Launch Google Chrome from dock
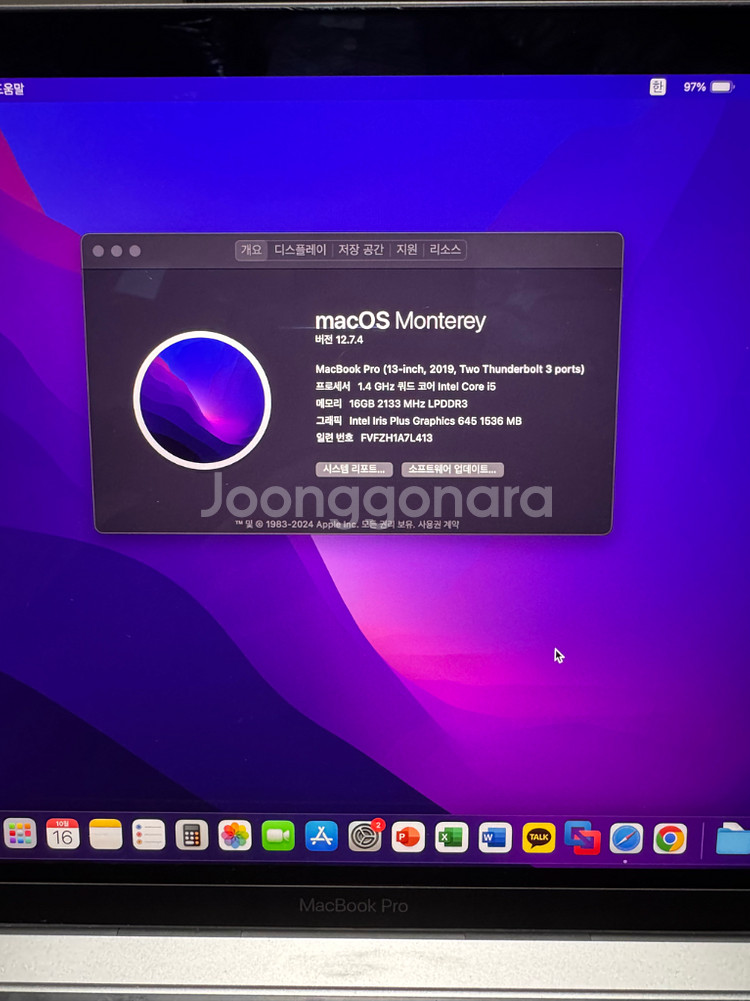This screenshot has width=750, height=1001. (x=670, y=838)
